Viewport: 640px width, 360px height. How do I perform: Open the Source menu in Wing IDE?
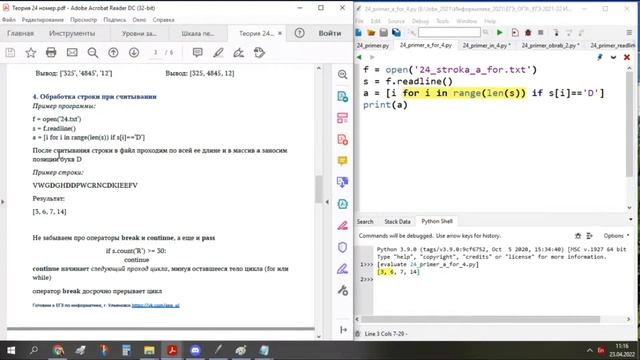[x=396, y=21]
